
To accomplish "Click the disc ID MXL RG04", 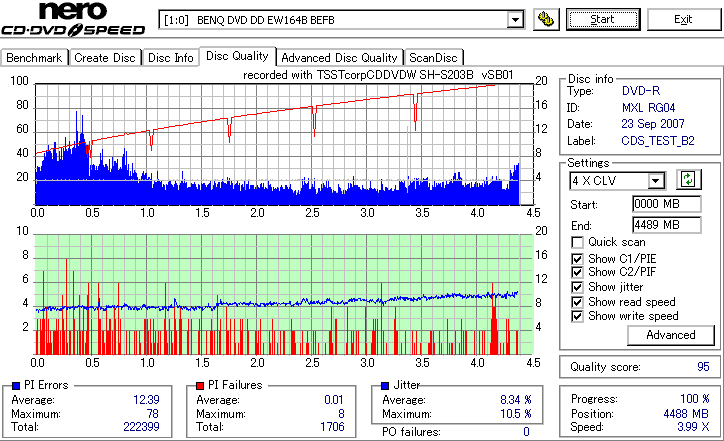I will click(648, 108).
